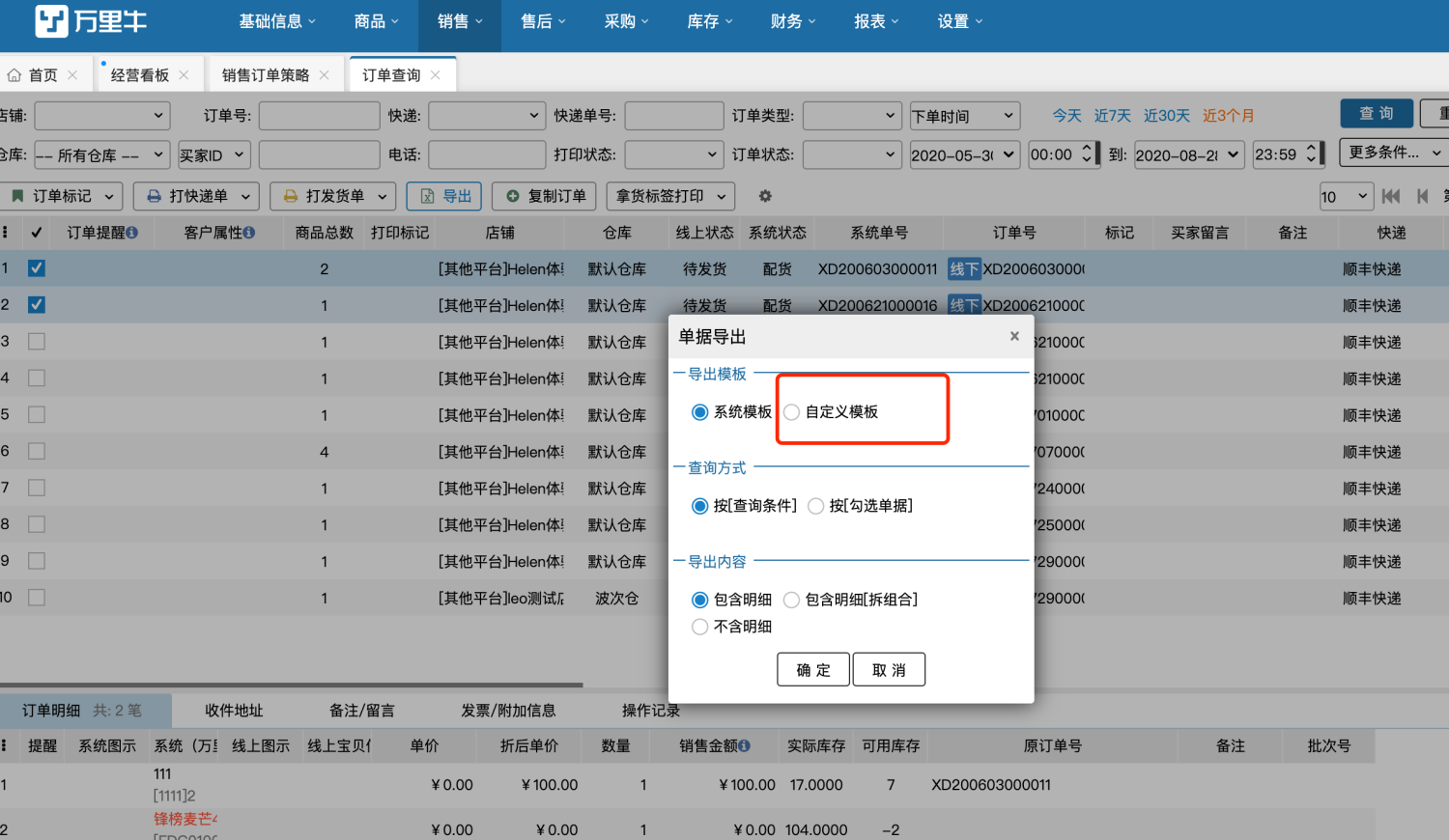Select 按[勾选单据] radio option

816,506
